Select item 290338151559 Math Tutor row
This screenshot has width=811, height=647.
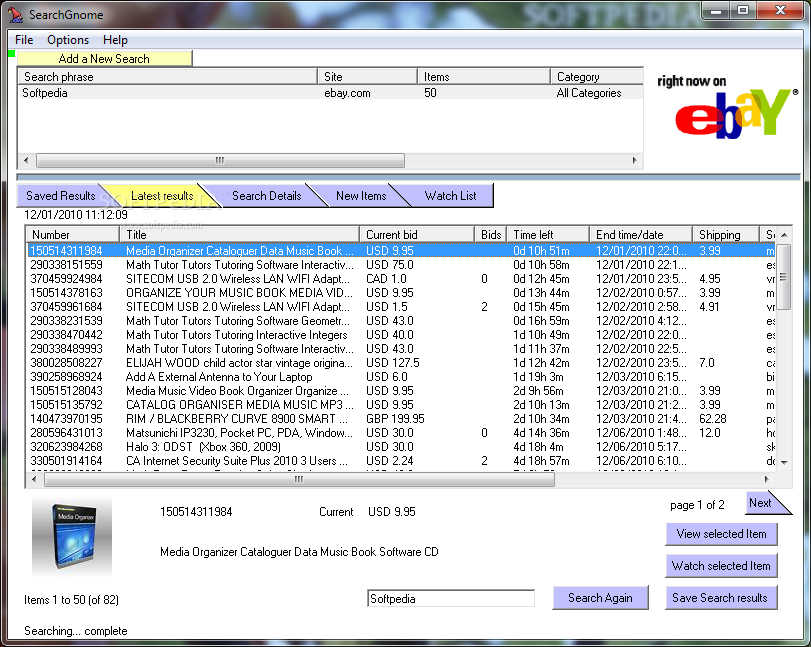(x=401, y=265)
